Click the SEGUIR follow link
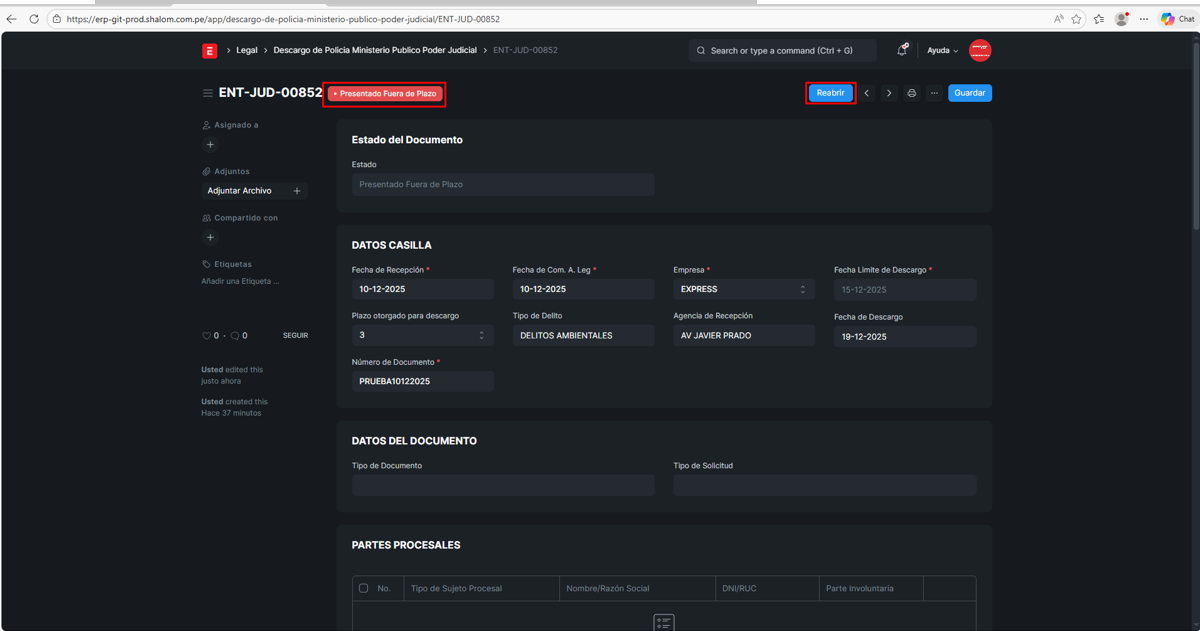The height and width of the screenshot is (631, 1200). tap(295, 336)
